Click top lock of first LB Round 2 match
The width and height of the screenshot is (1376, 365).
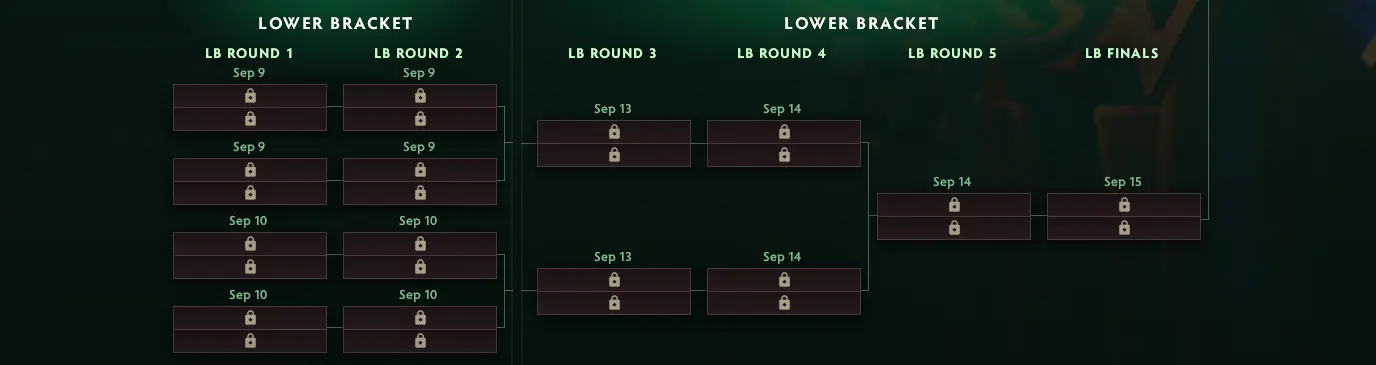[x=420, y=96]
